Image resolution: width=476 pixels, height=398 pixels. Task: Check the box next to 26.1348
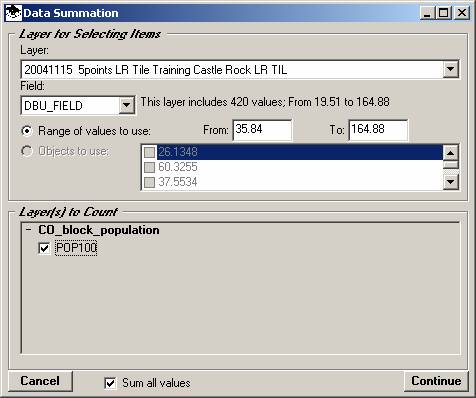(149, 152)
